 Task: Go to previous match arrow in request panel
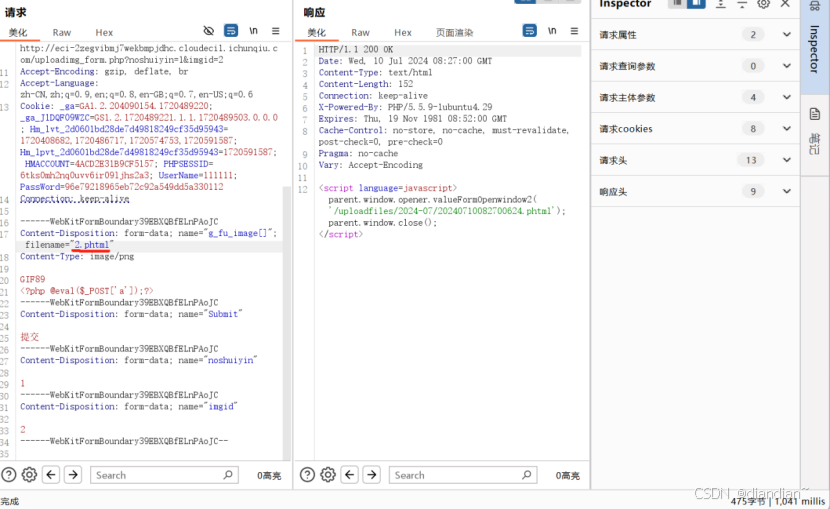[51, 475]
